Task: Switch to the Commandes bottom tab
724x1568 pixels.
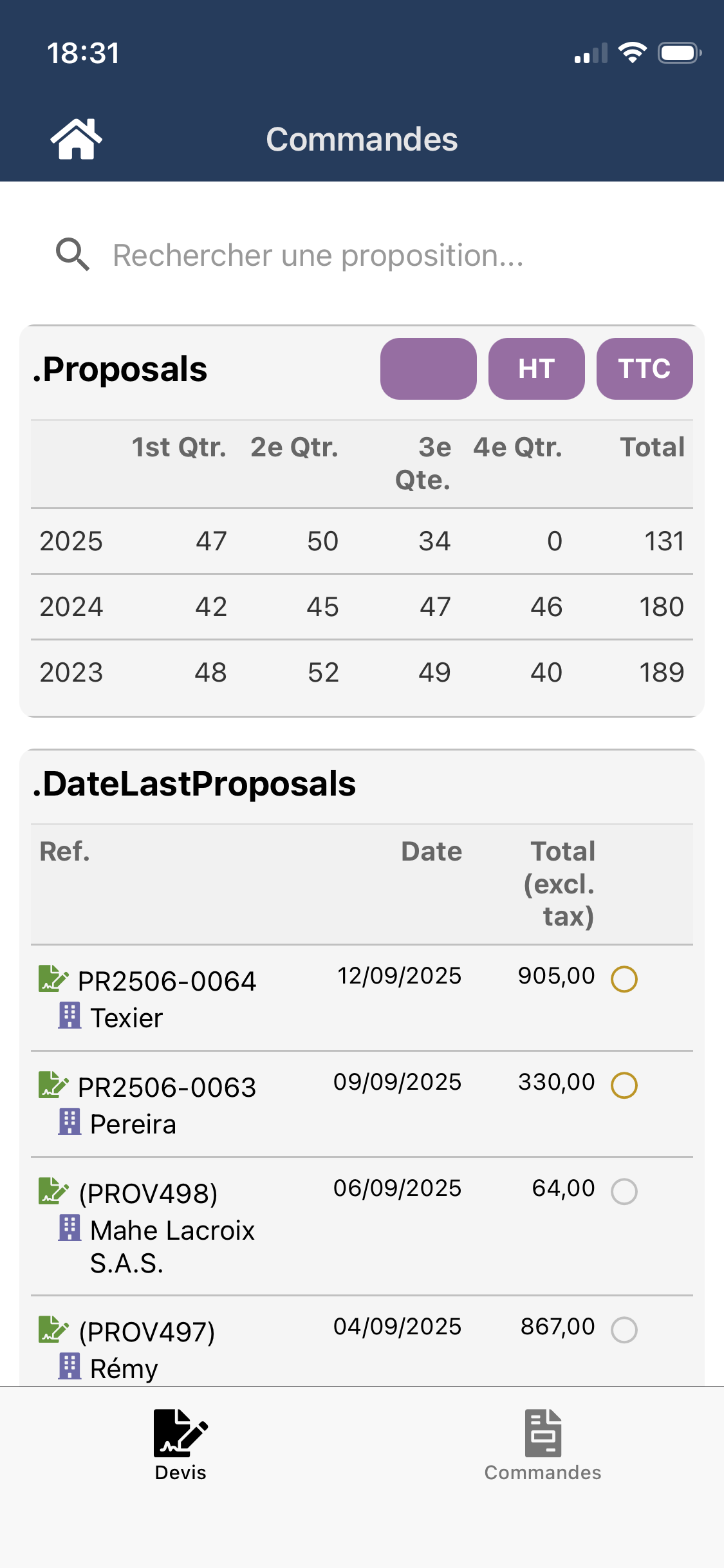Action: (x=543, y=1444)
